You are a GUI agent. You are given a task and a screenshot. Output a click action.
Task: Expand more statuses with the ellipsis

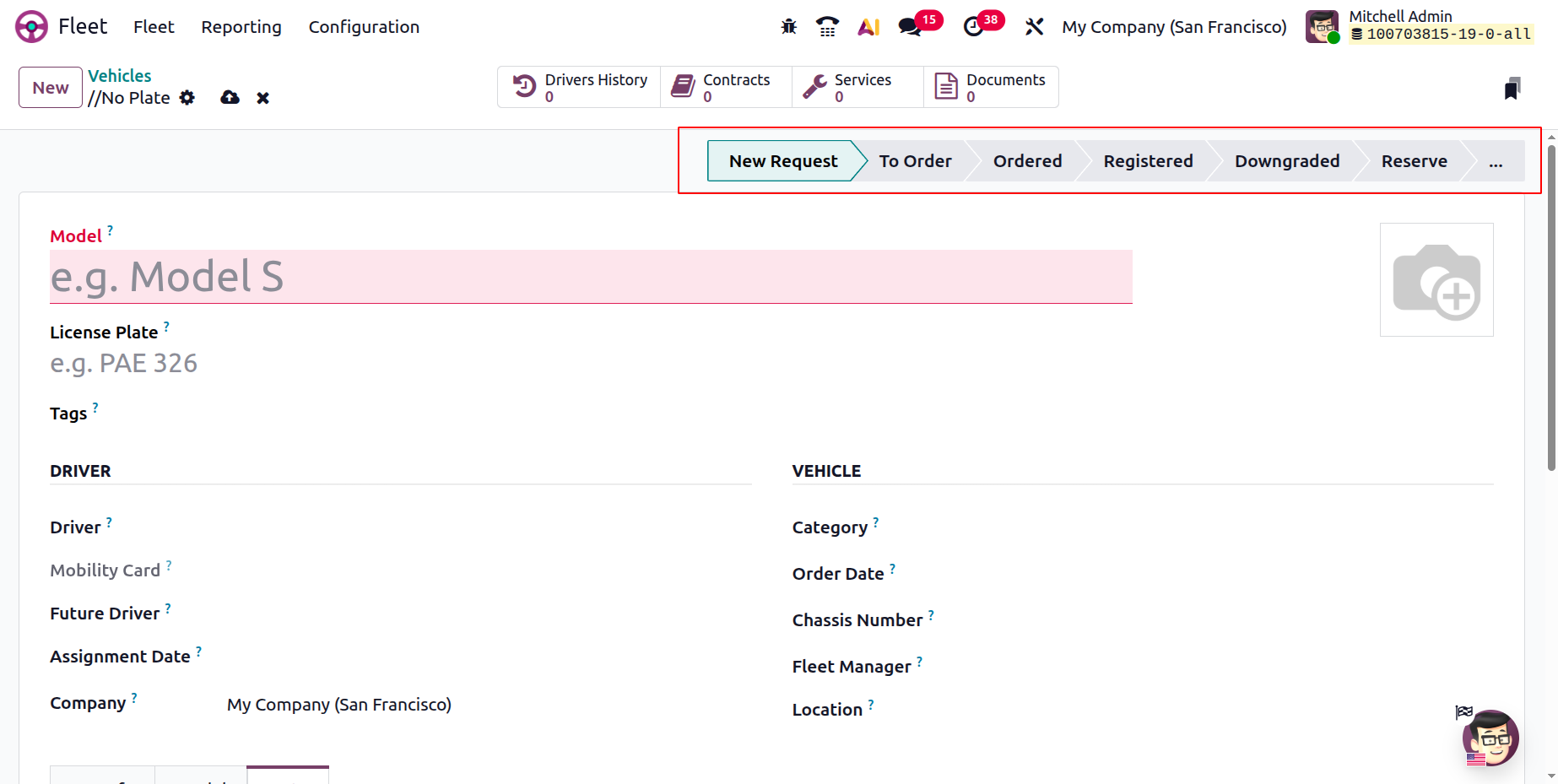pos(1496,161)
